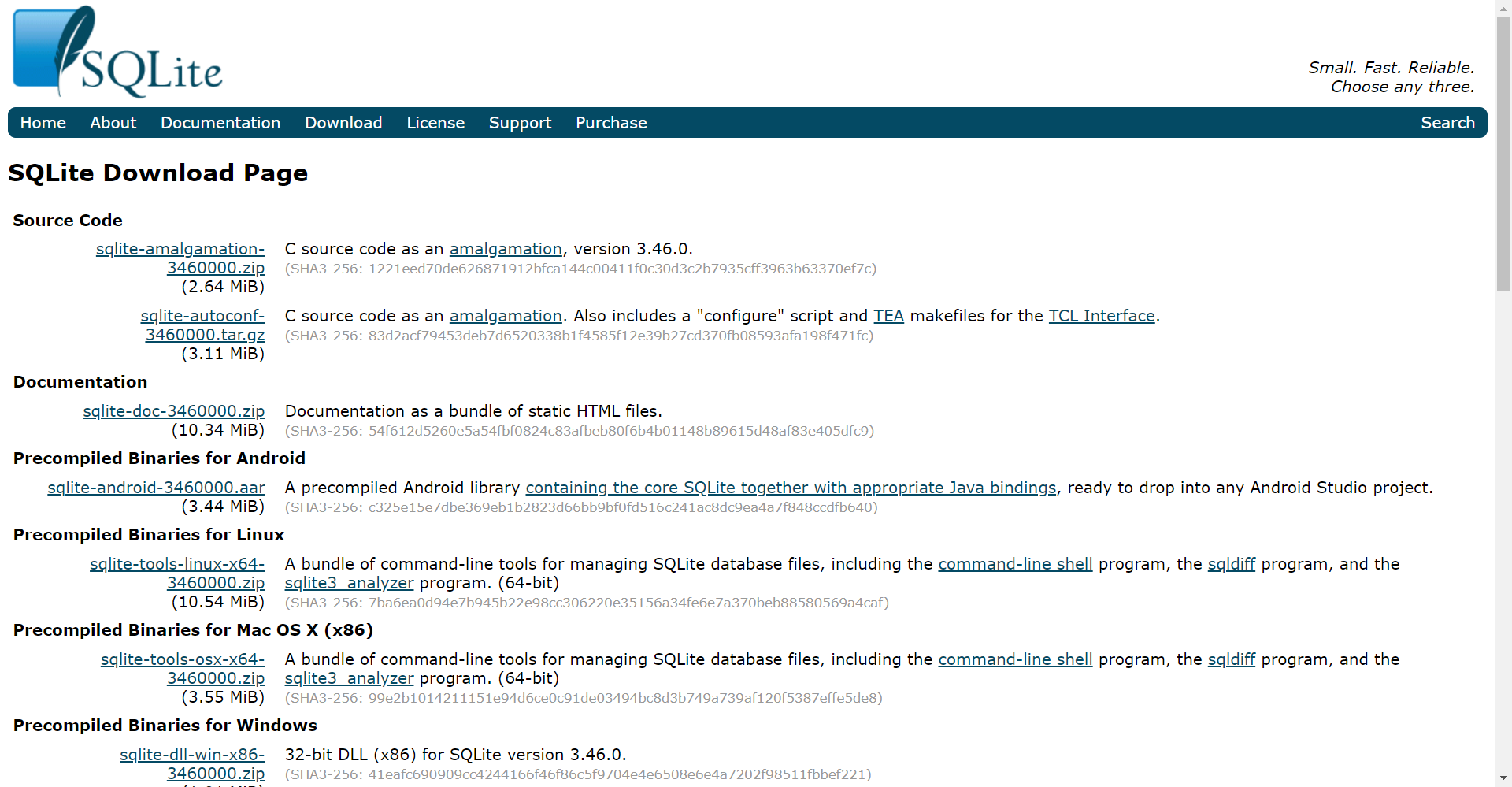Click the scrollbar up arrow
Screen dimensions: 1512x787
pos(1503,7)
